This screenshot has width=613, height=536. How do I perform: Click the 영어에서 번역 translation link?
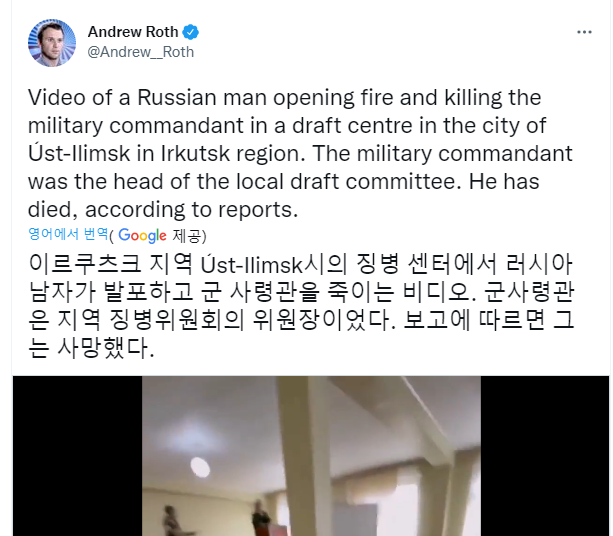pos(68,234)
